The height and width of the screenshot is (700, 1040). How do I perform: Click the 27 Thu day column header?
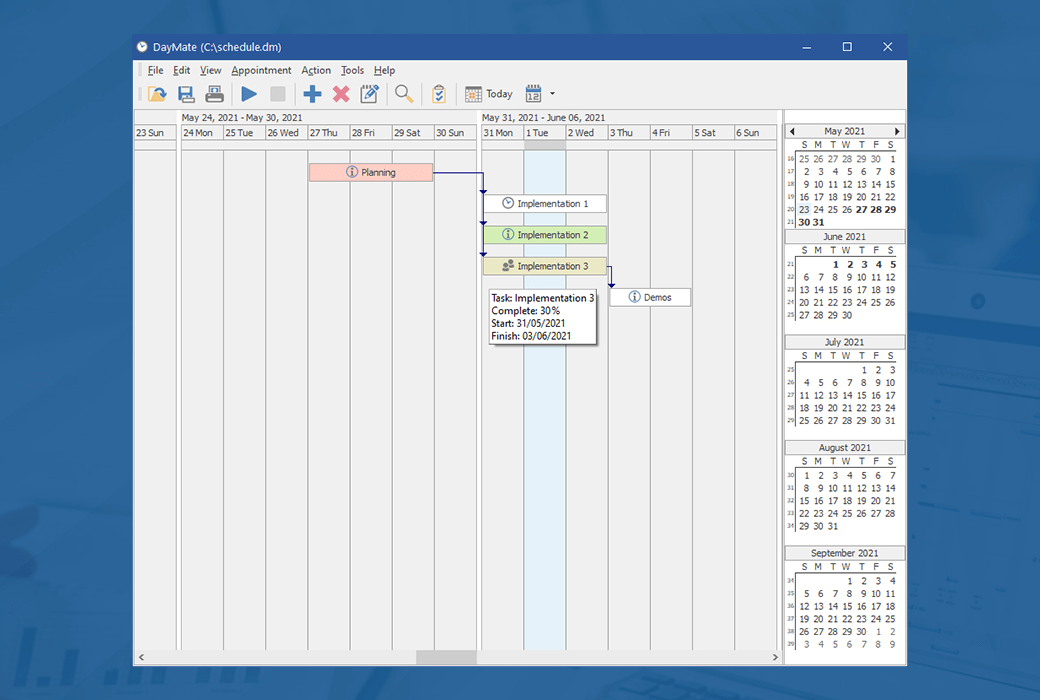328,133
